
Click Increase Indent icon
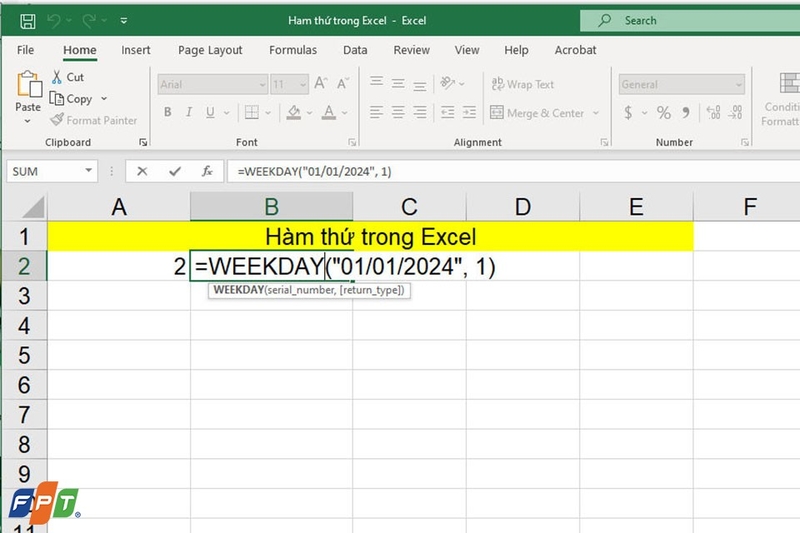click(469, 112)
